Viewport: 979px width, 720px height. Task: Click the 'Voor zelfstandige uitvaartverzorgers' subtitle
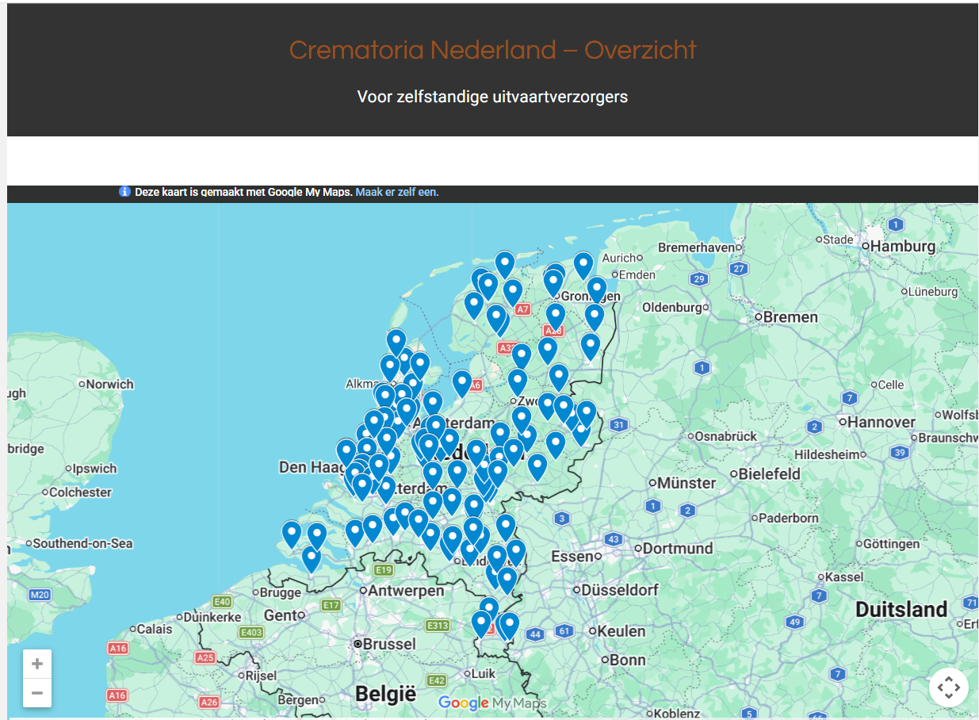(x=492, y=97)
